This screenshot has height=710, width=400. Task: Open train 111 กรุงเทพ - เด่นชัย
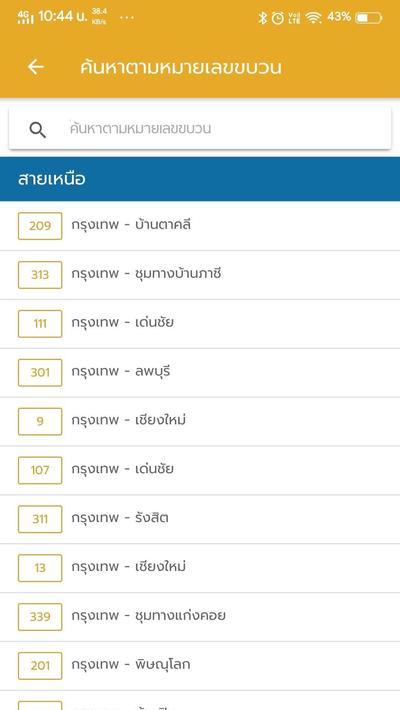click(200, 323)
